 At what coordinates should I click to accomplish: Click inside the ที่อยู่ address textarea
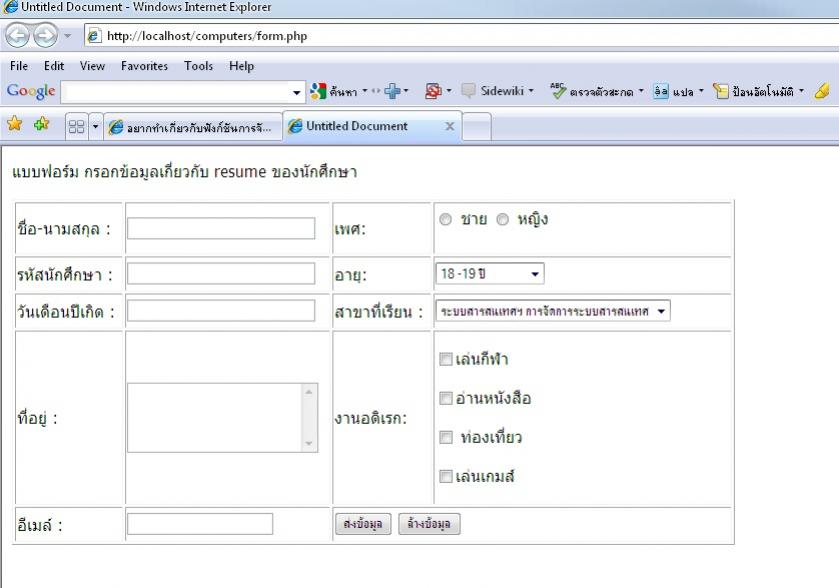[215, 417]
